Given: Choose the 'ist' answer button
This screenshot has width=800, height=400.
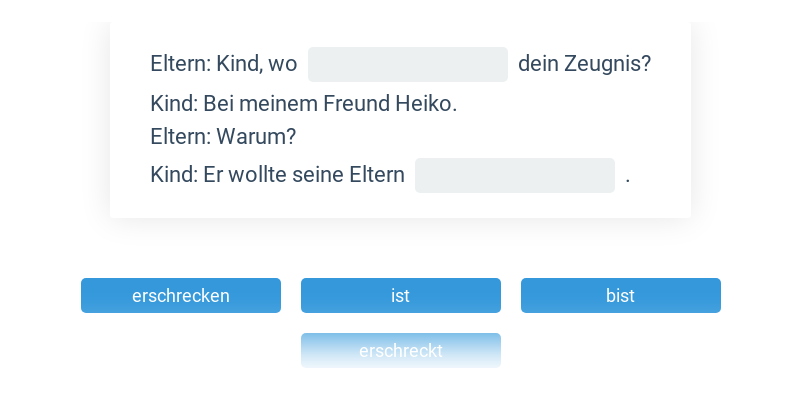Looking at the screenshot, I should coord(401,295).
